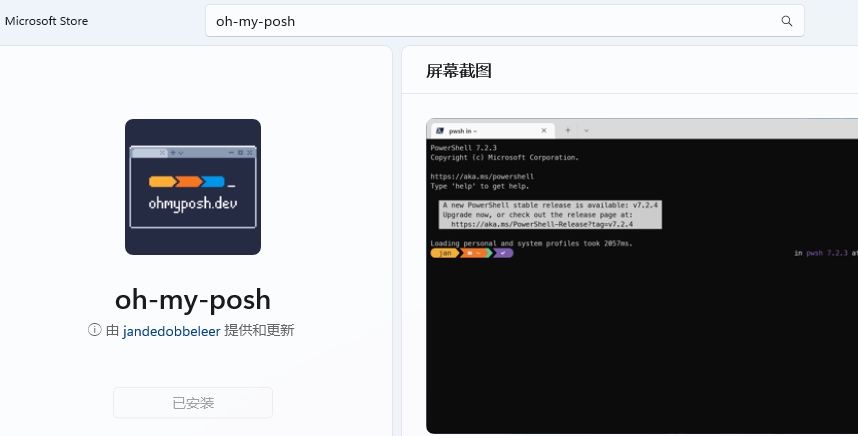
Task: Click the info icon beside the publisher
Action: [x=95, y=330]
